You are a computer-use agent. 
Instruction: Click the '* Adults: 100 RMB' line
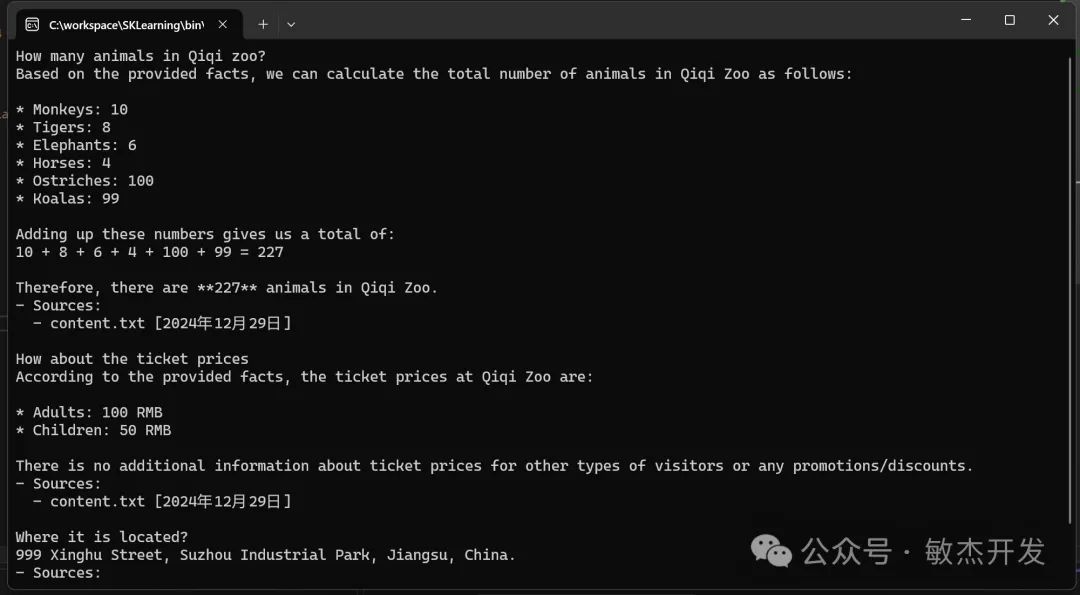tap(89, 413)
